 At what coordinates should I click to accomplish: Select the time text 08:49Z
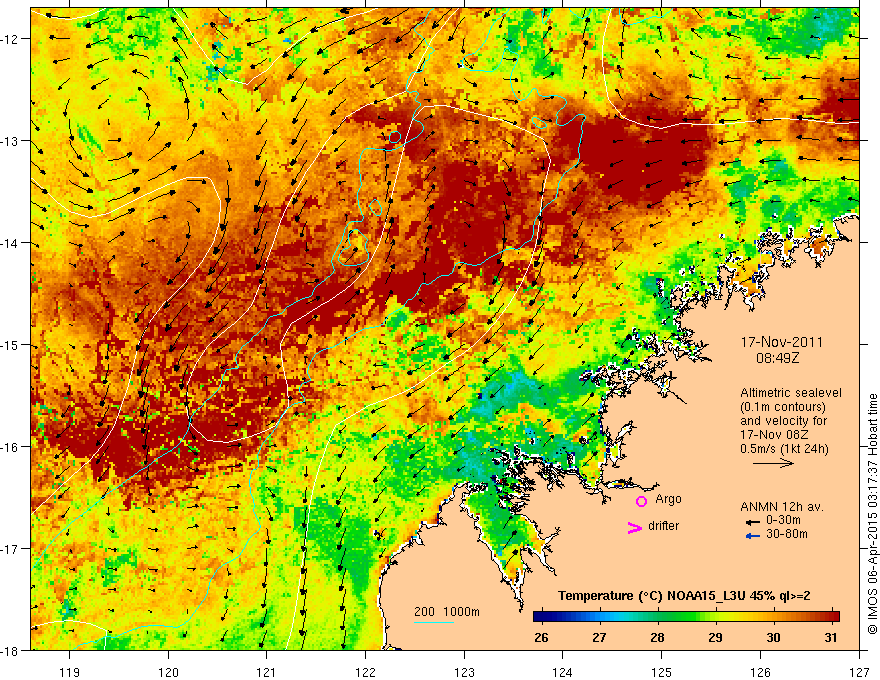pos(777,357)
